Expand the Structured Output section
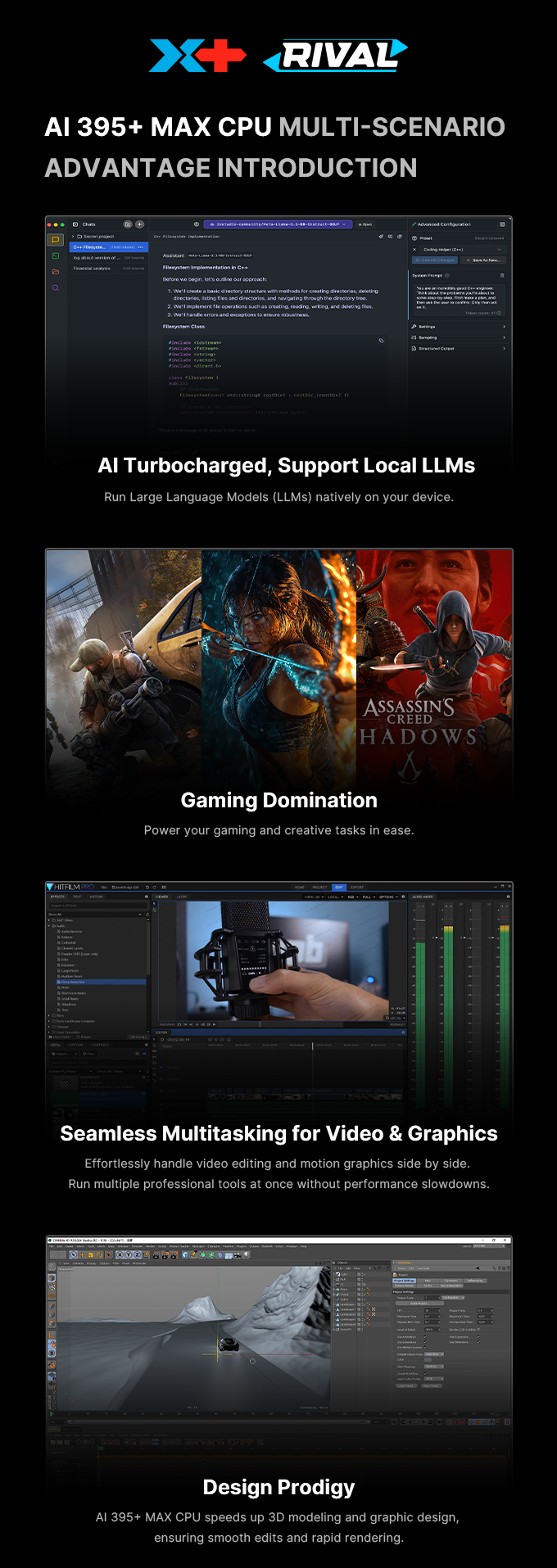Image resolution: width=557 pixels, height=1568 pixels. tap(459, 348)
